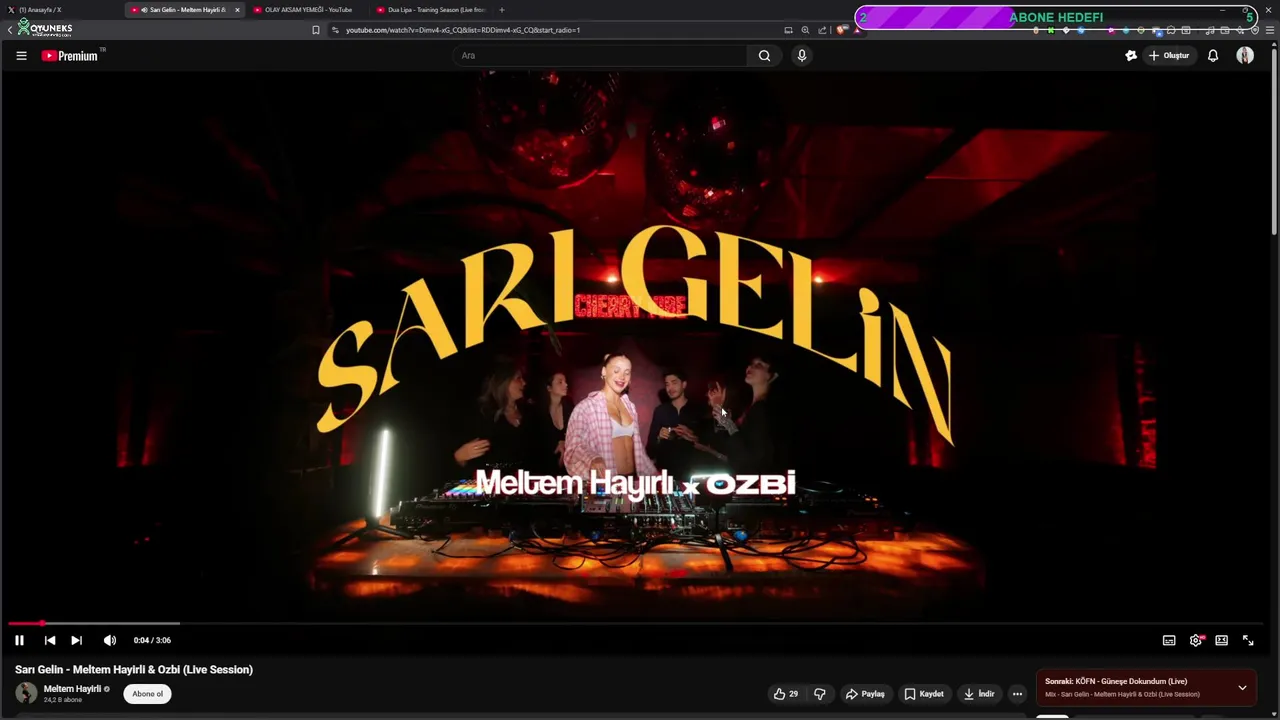
Task: Dislike this video
Action: tap(820, 694)
